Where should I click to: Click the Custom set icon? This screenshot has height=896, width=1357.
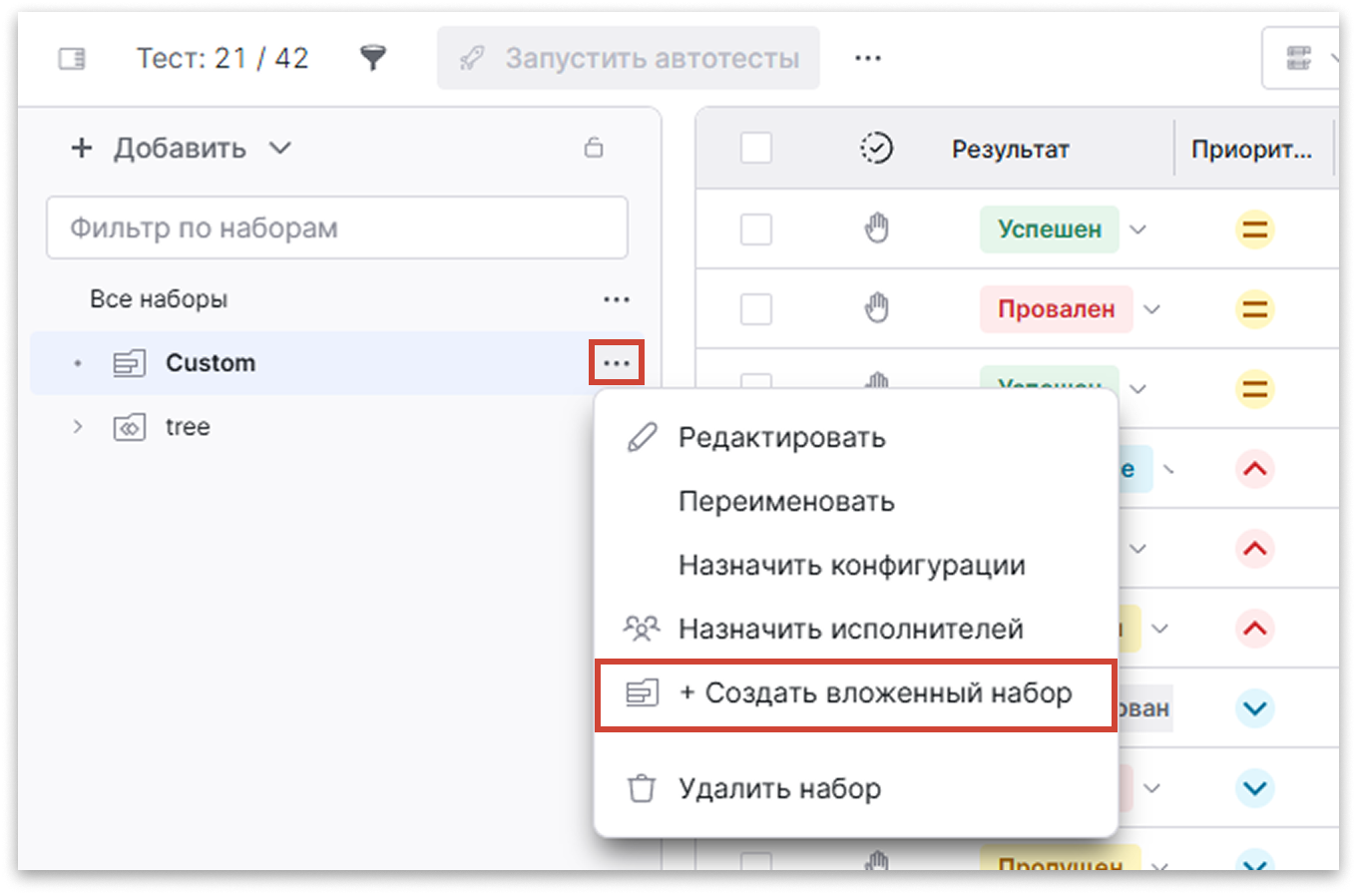130,363
